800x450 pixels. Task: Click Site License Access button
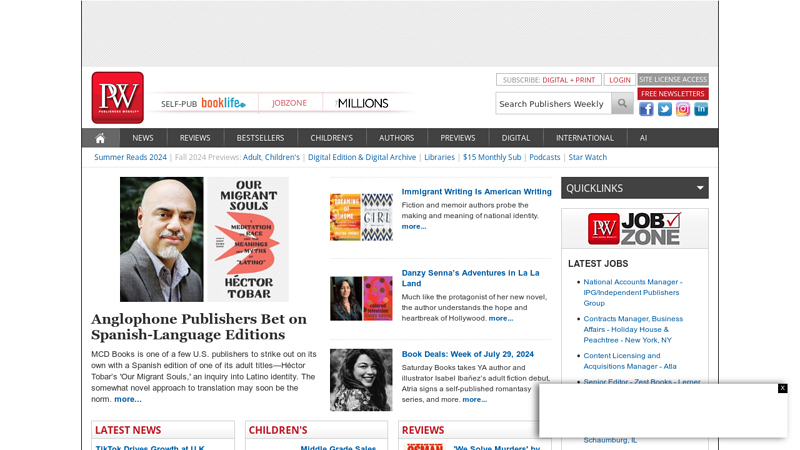tap(673, 80)
